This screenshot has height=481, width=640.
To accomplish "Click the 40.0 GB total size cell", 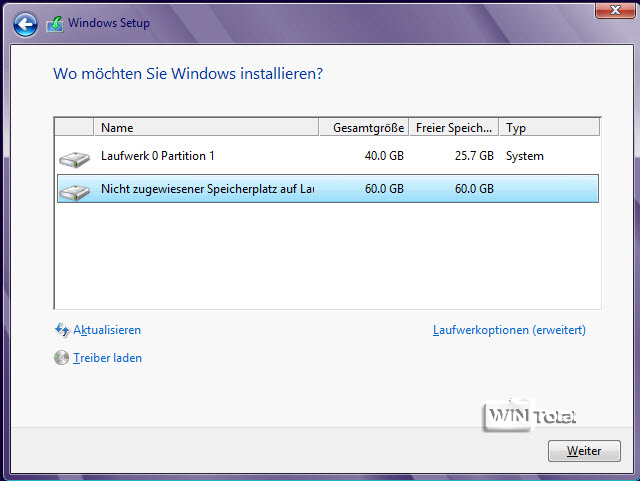I will 384,156.
